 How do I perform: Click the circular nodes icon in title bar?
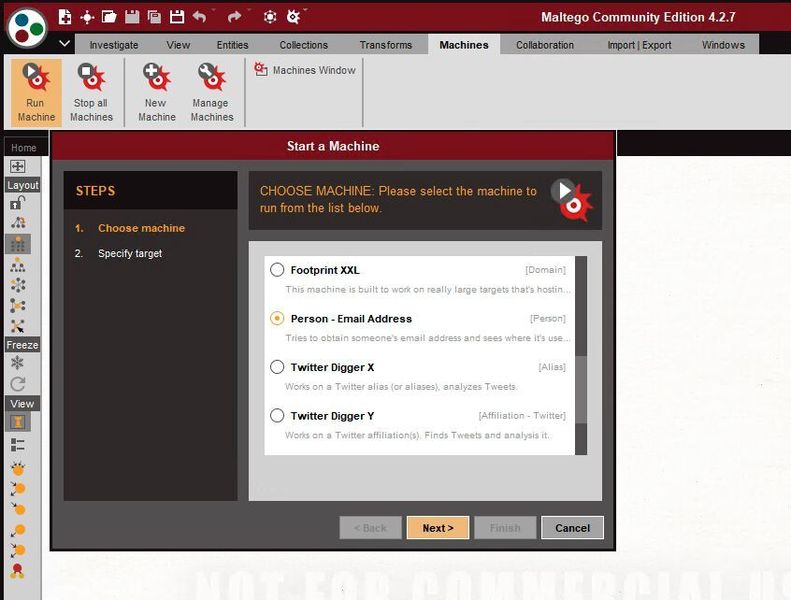coord(270,17)
